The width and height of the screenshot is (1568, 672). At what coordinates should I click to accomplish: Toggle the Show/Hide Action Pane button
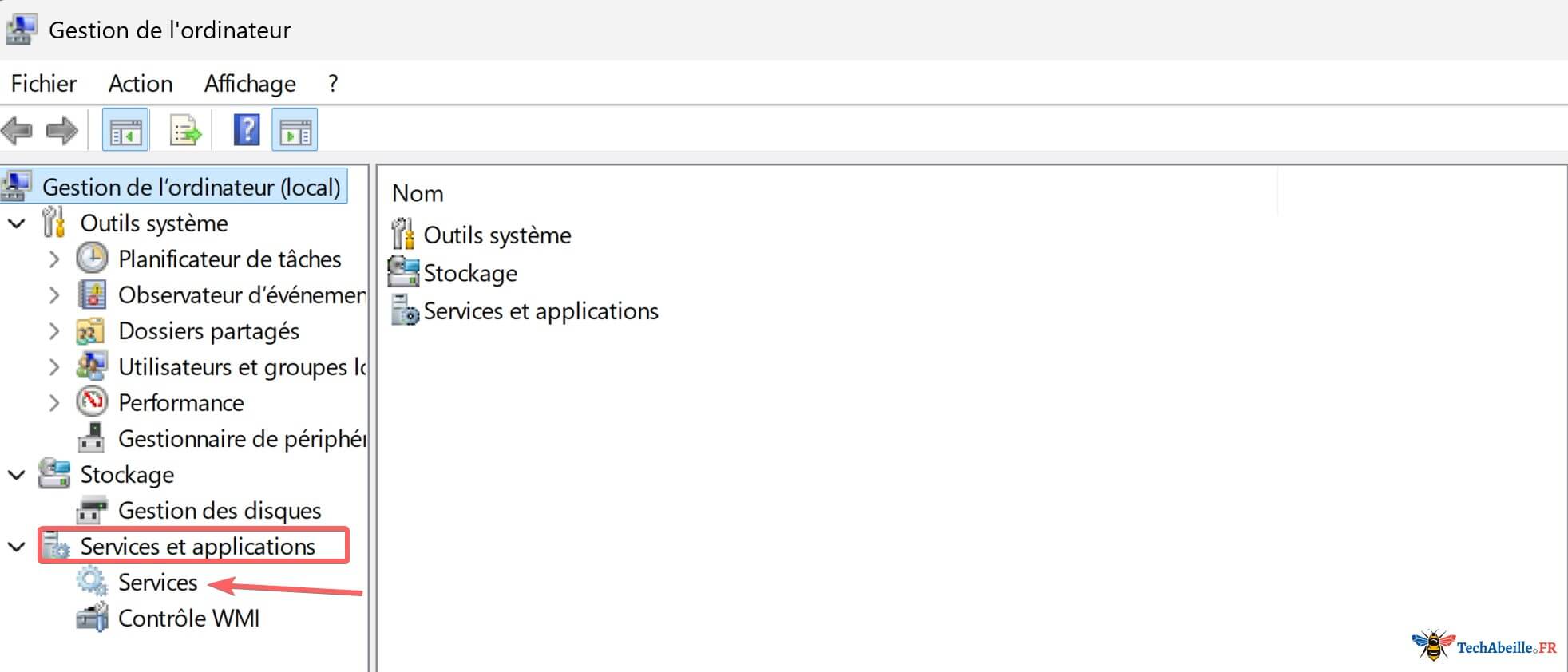(295, 130)
